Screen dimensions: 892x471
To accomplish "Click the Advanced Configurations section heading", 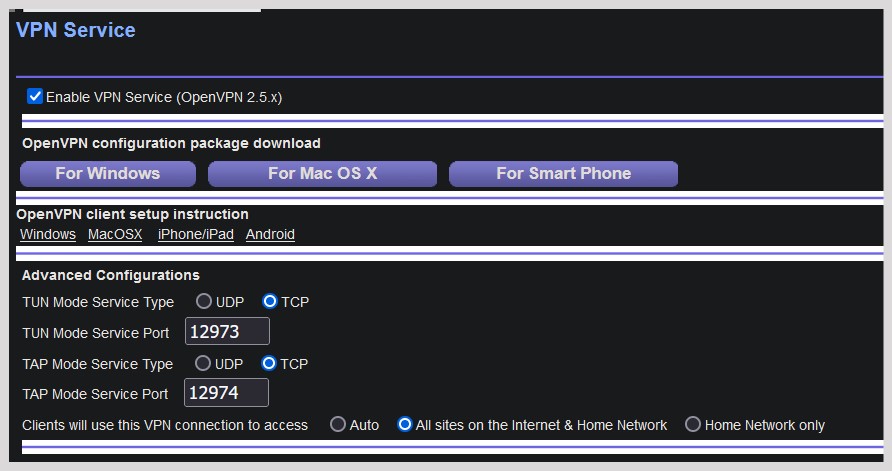I will pos(111,275).
